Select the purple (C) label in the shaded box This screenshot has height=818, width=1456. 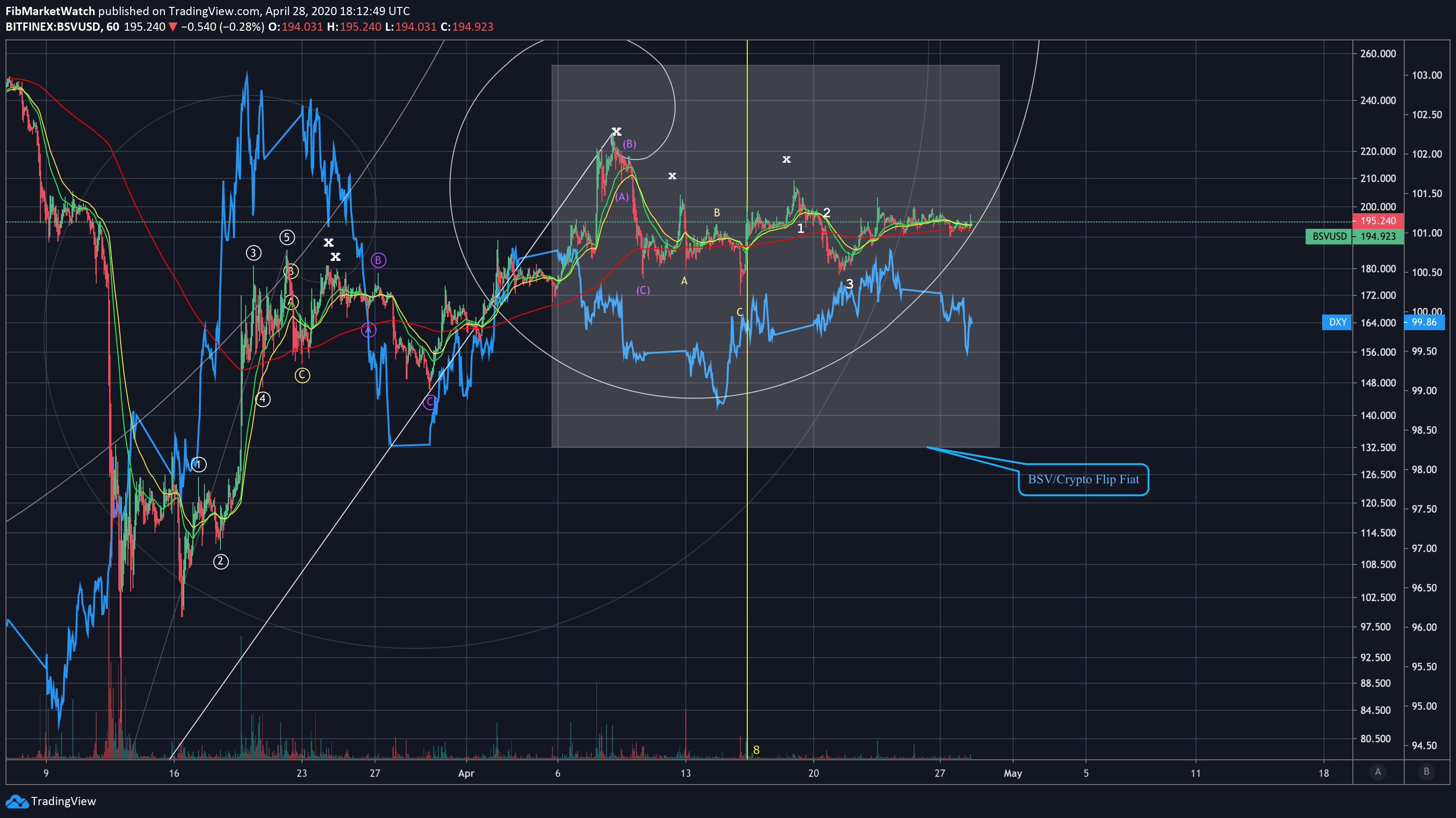coord(643,291)
